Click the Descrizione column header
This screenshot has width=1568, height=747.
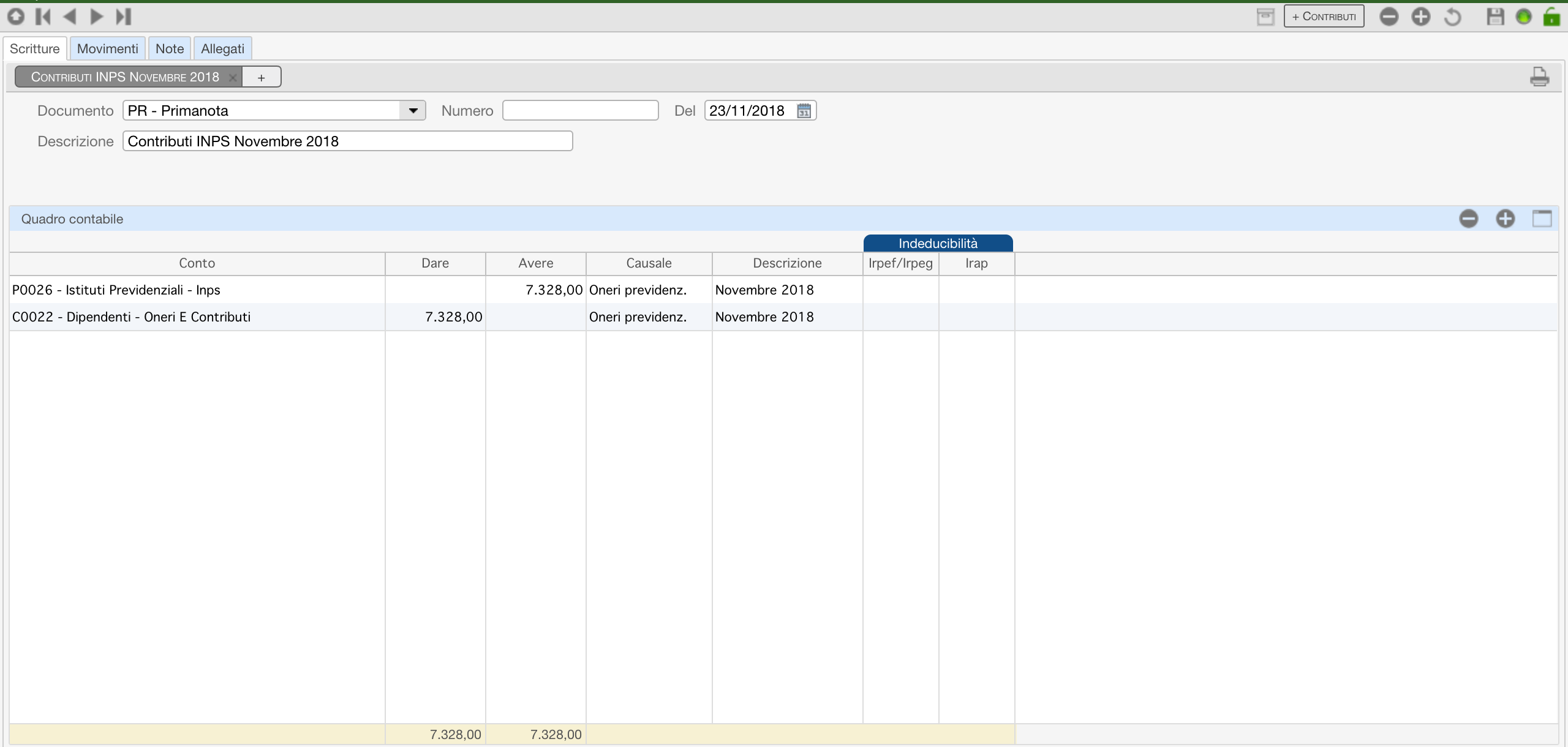tap(788, 263)
